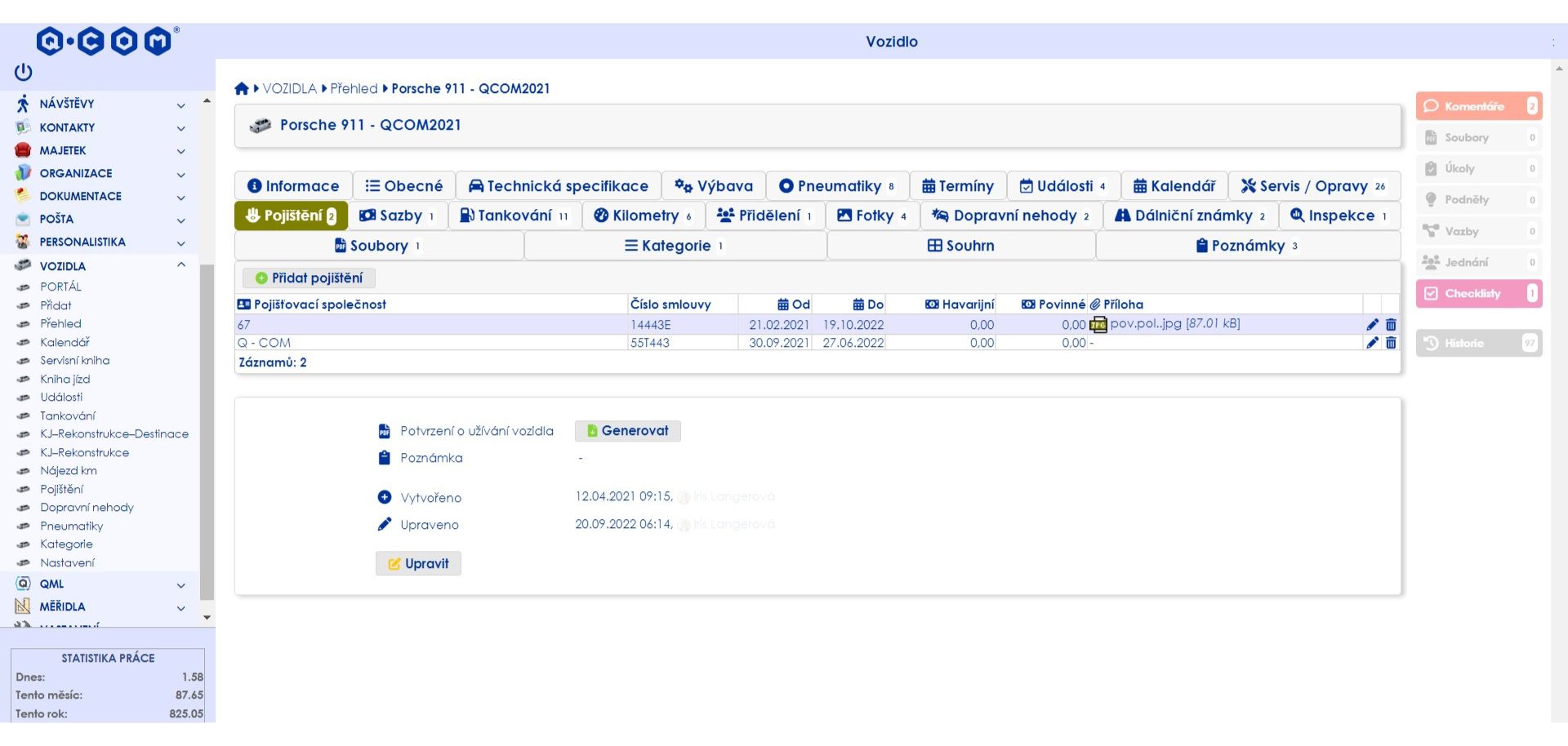Open the Inspekce tab
The height and width of the screenshot is (746, 1568).
click(1339, 215)
